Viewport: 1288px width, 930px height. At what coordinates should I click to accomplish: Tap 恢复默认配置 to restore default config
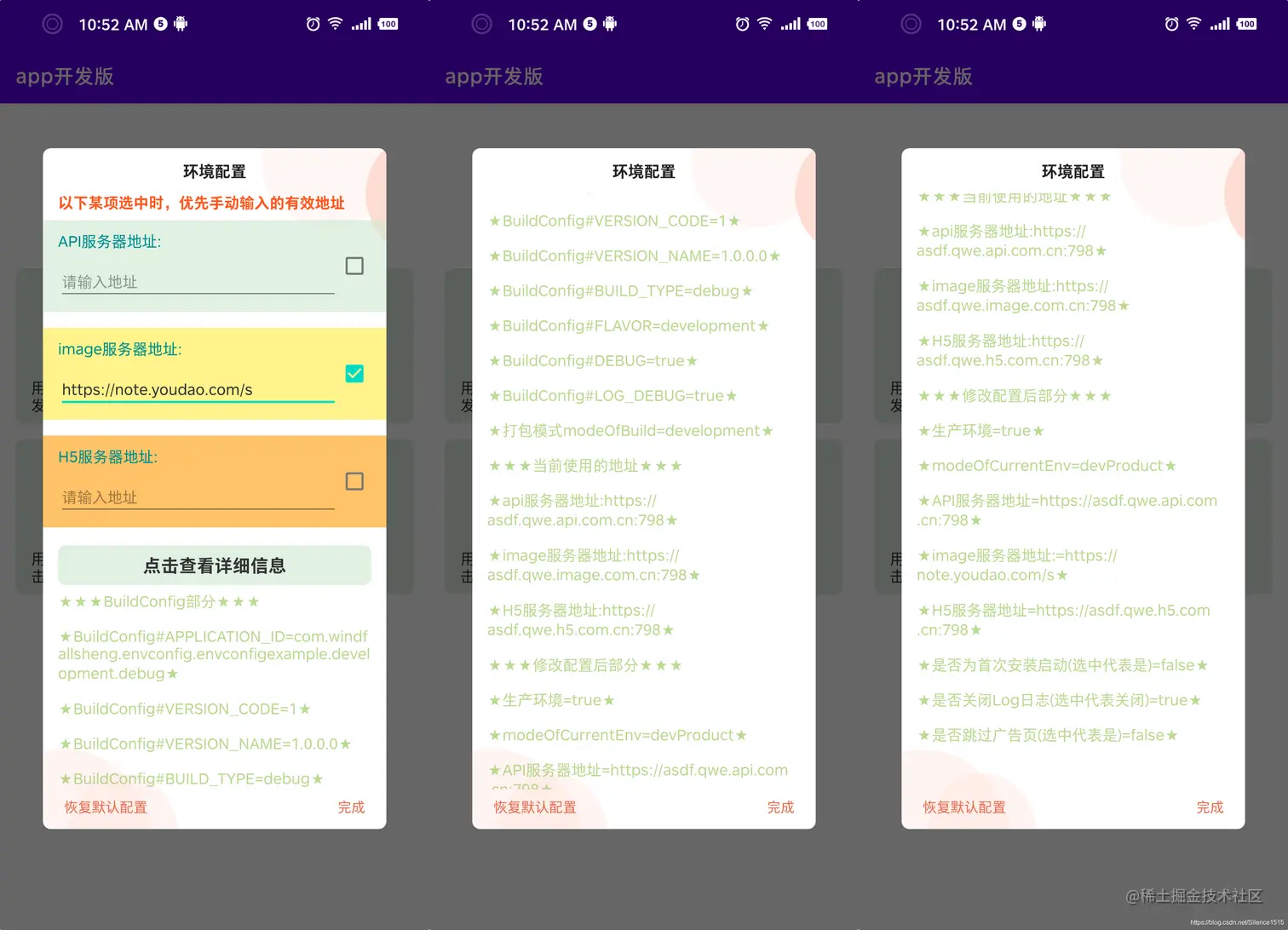[104, 807]
